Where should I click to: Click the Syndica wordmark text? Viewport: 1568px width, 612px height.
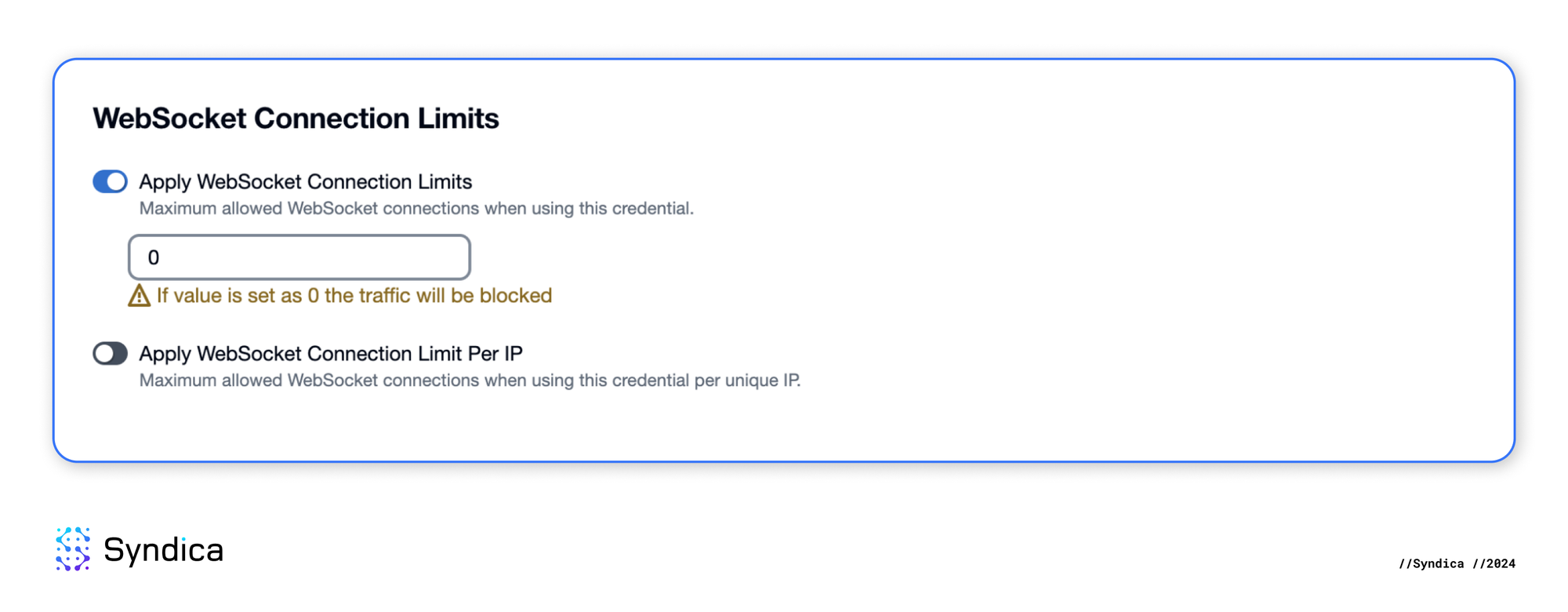(165, 551)
